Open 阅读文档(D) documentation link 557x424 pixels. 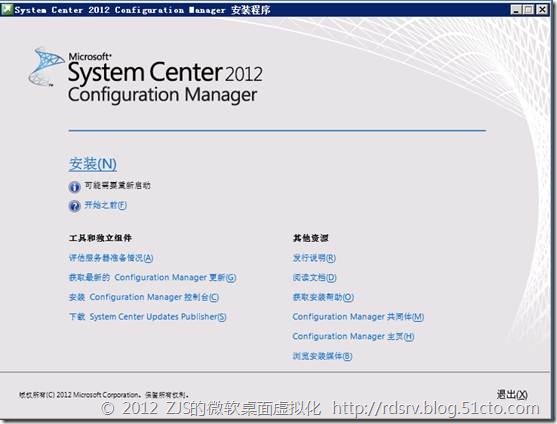(314, 277)
